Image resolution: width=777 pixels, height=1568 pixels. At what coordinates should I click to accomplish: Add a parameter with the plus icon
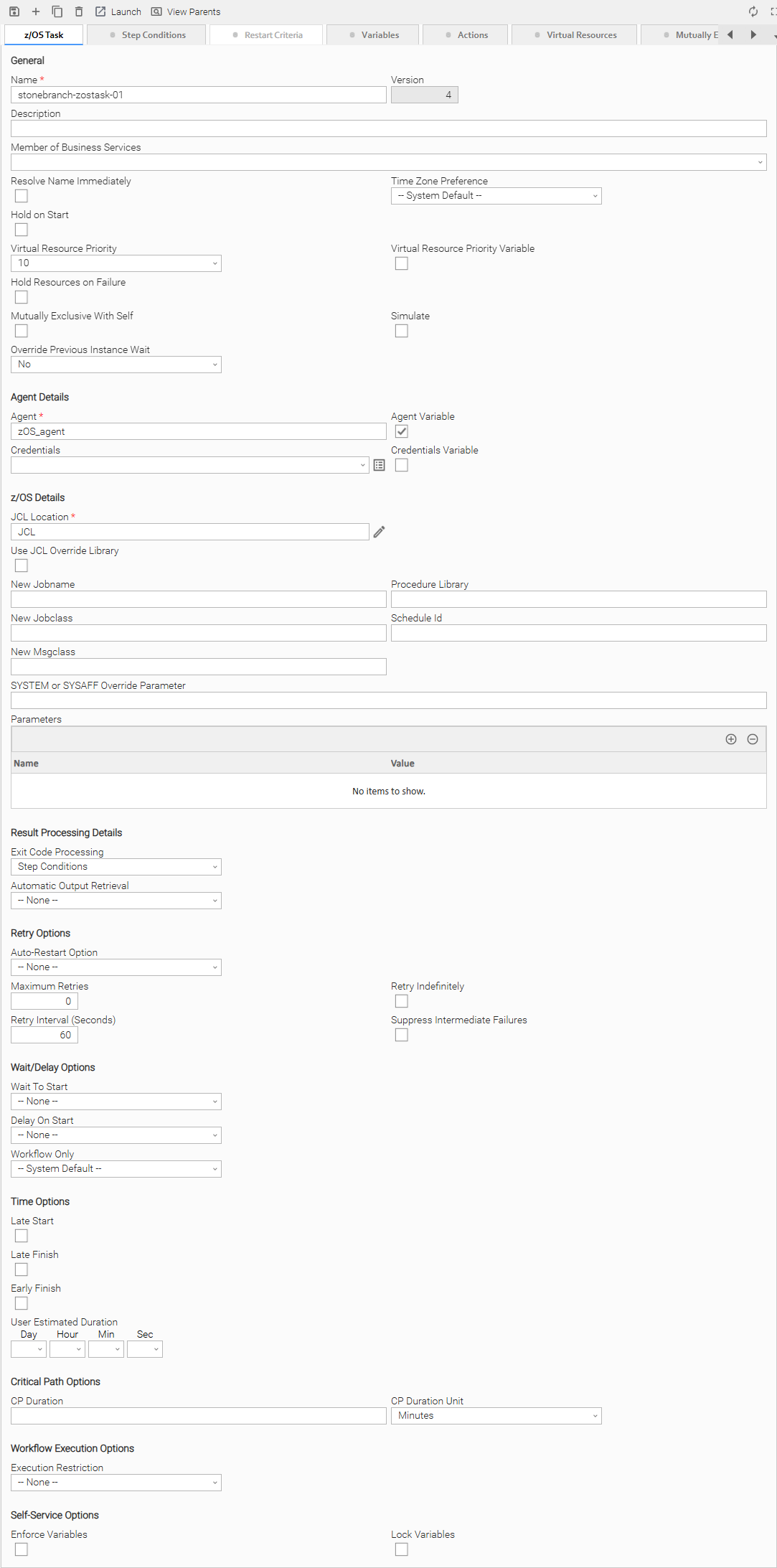coord(731,739)
